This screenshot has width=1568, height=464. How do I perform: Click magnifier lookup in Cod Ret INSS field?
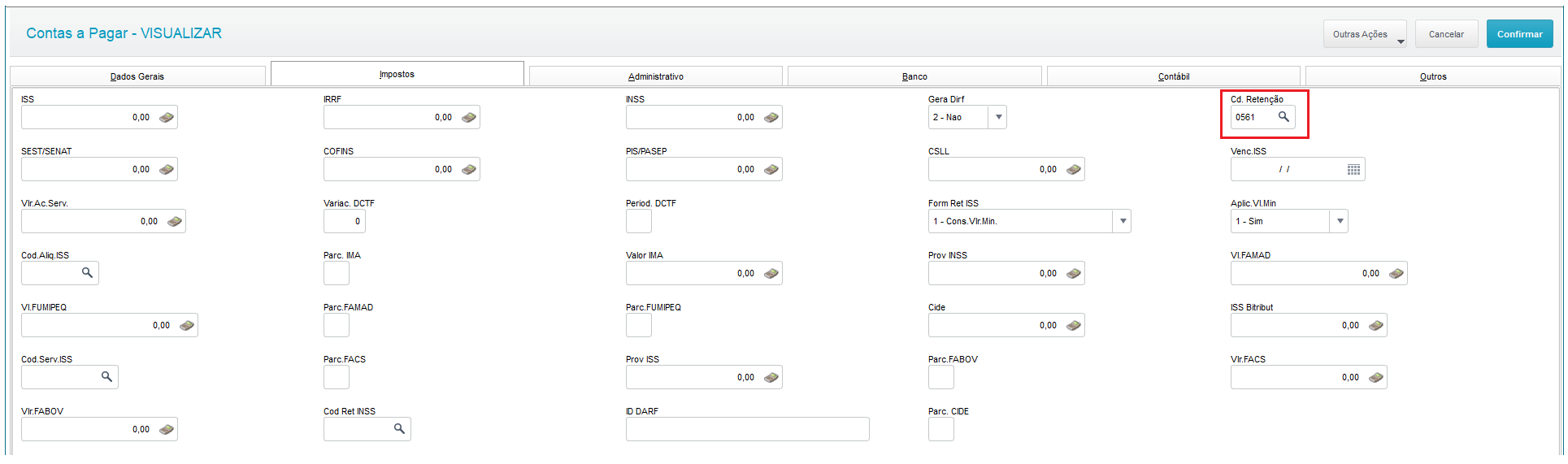click(x=399, y=429)
